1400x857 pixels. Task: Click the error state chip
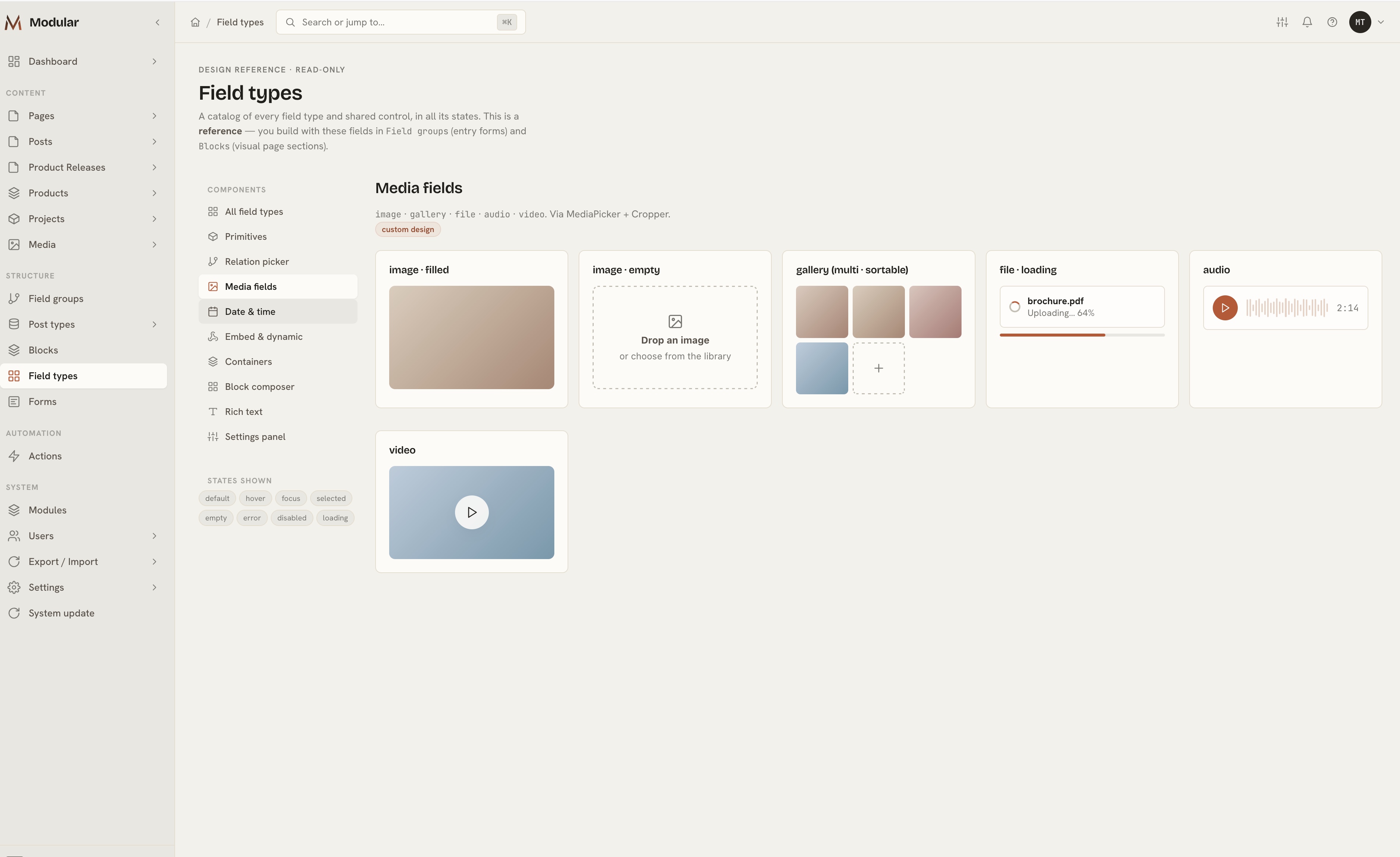click(x=252, y=518)
